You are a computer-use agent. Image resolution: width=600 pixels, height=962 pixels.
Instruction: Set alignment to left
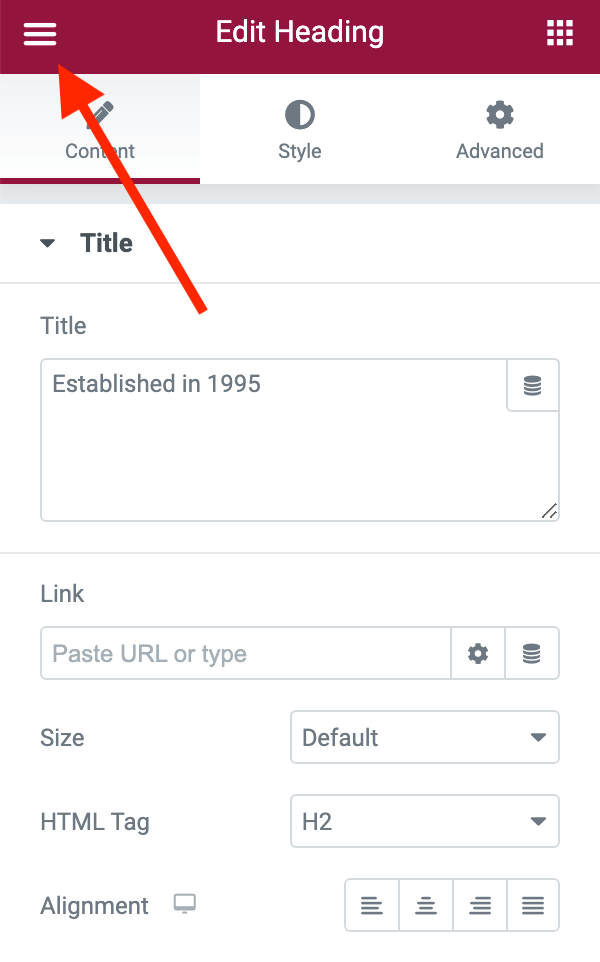tap(372, 905)
